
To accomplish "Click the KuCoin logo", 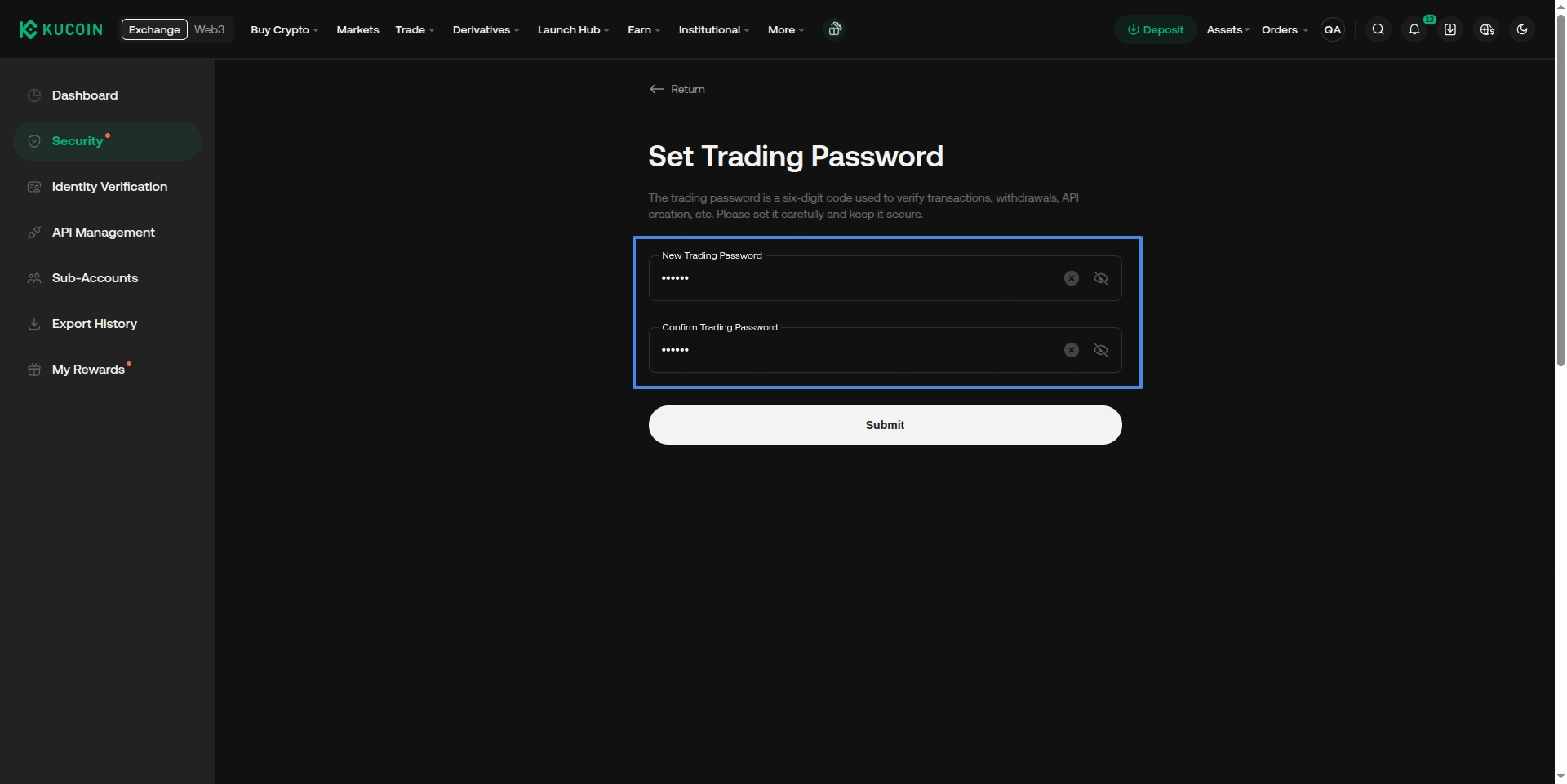I will pos(61,29).
